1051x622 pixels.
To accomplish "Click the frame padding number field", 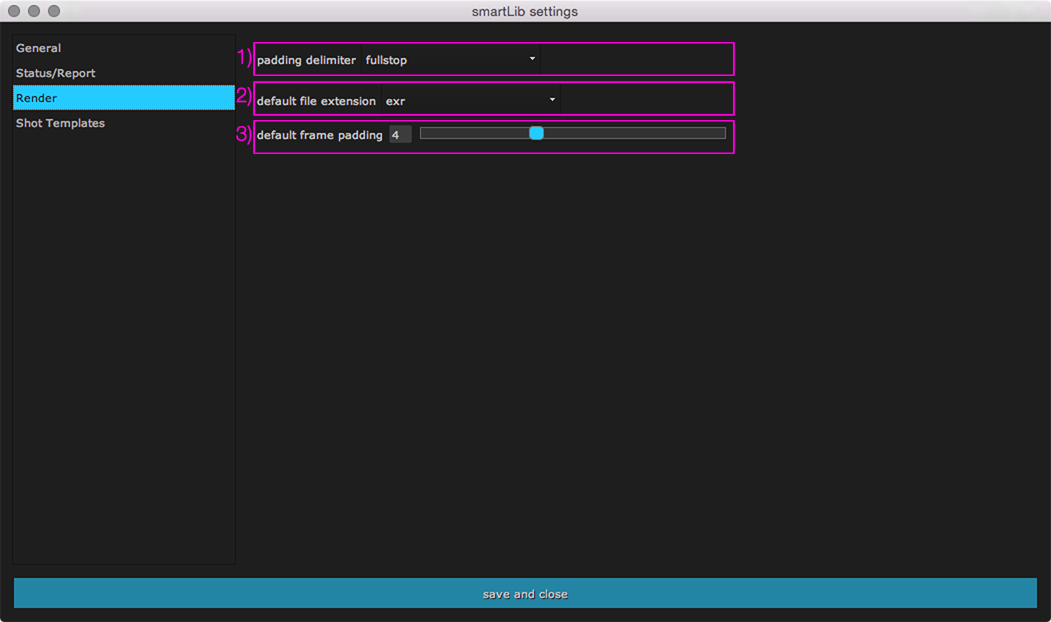I will (399, 135).
